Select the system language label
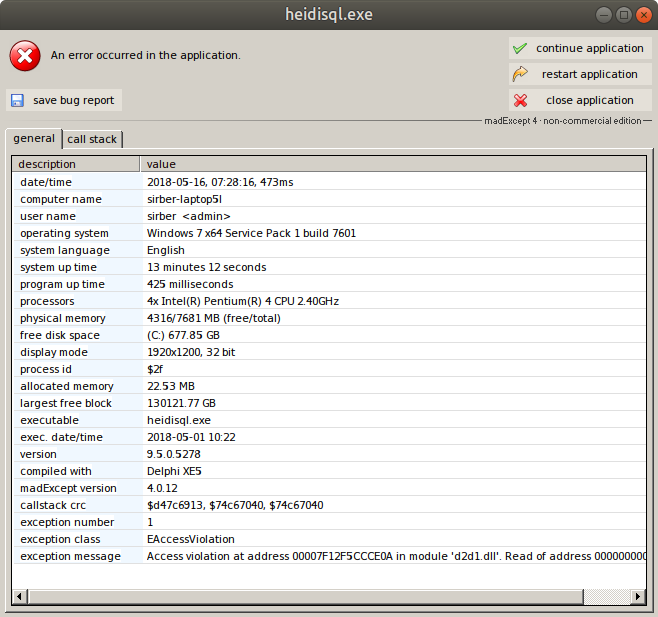This screenshot has width=658, height=617. (x=65, y=250)
